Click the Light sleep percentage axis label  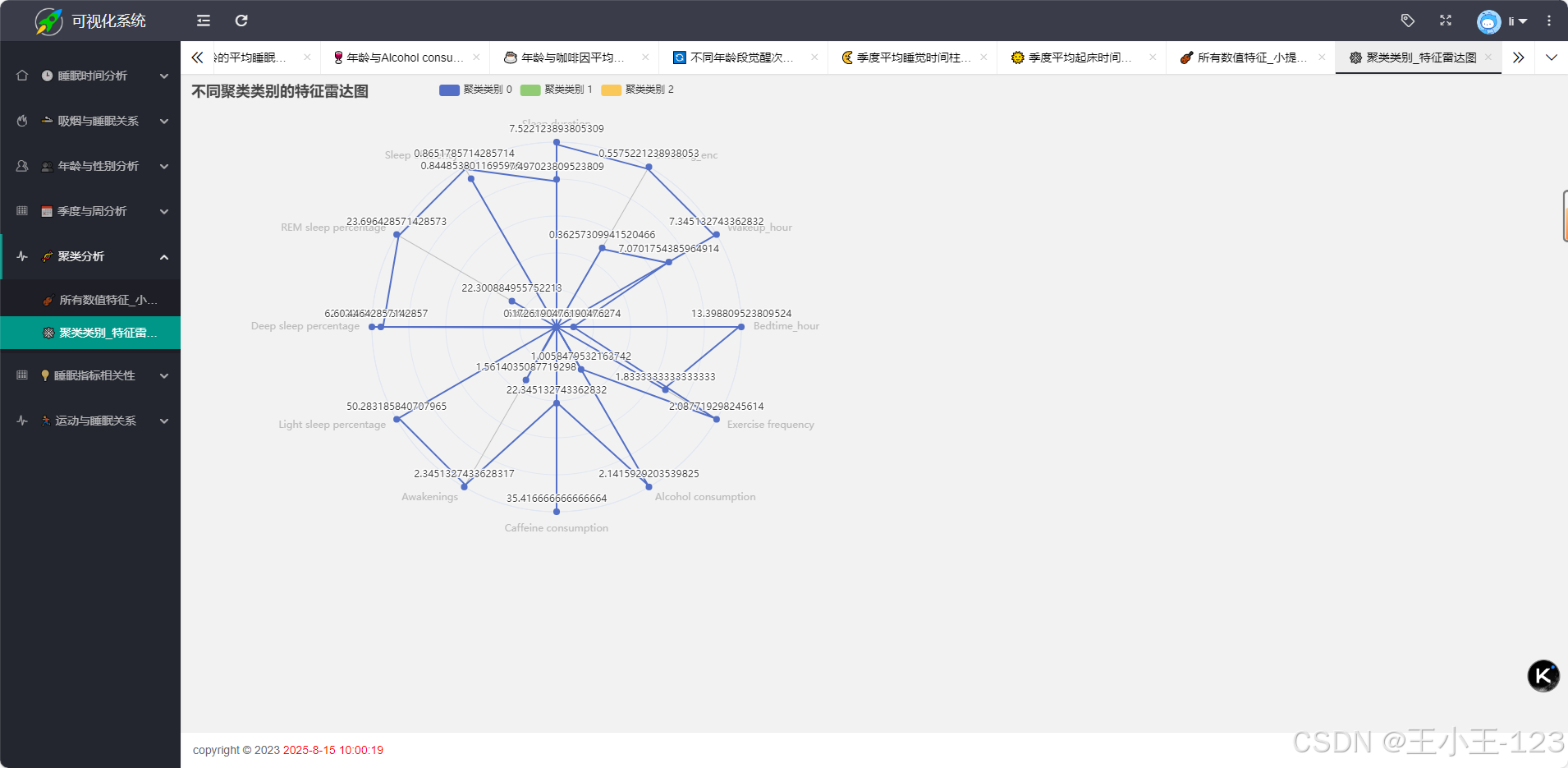tap(332, 425)
